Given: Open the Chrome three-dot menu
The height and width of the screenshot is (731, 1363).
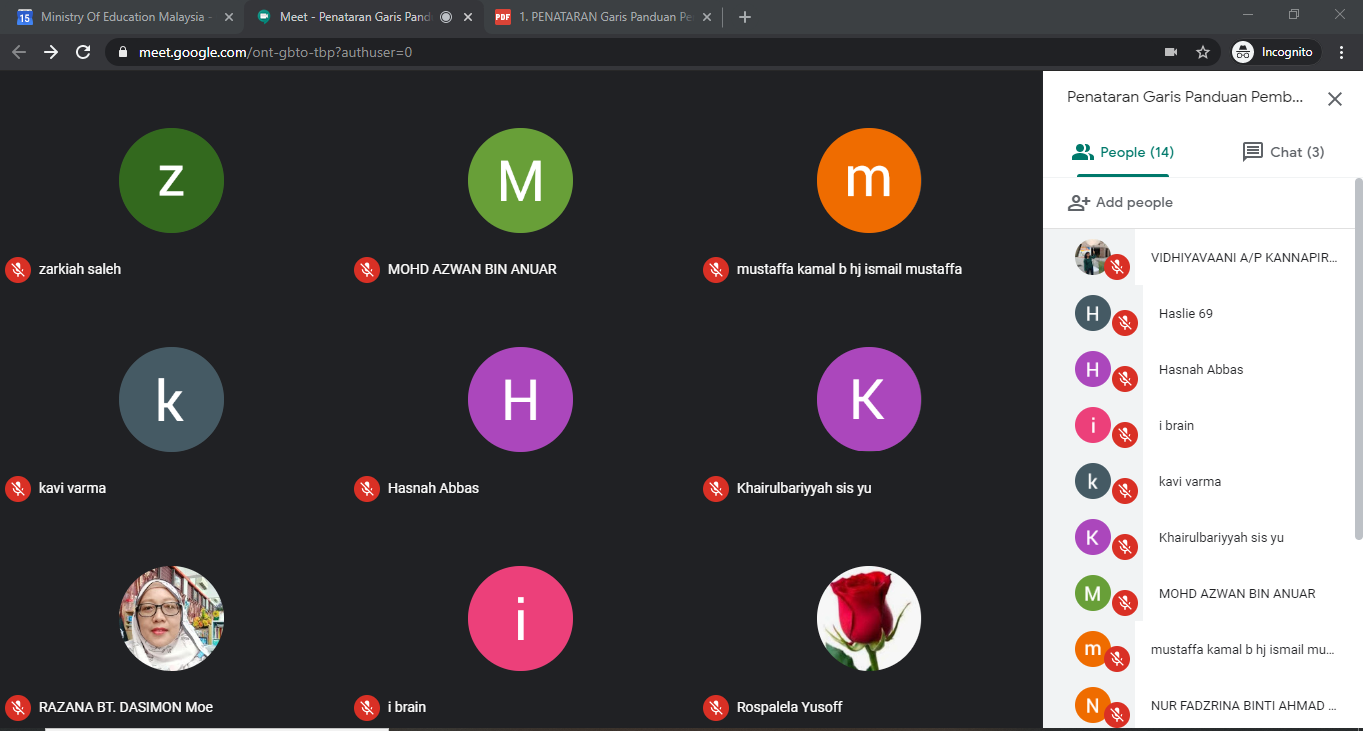Looking at the screenshot, I should pos(1341,52).
